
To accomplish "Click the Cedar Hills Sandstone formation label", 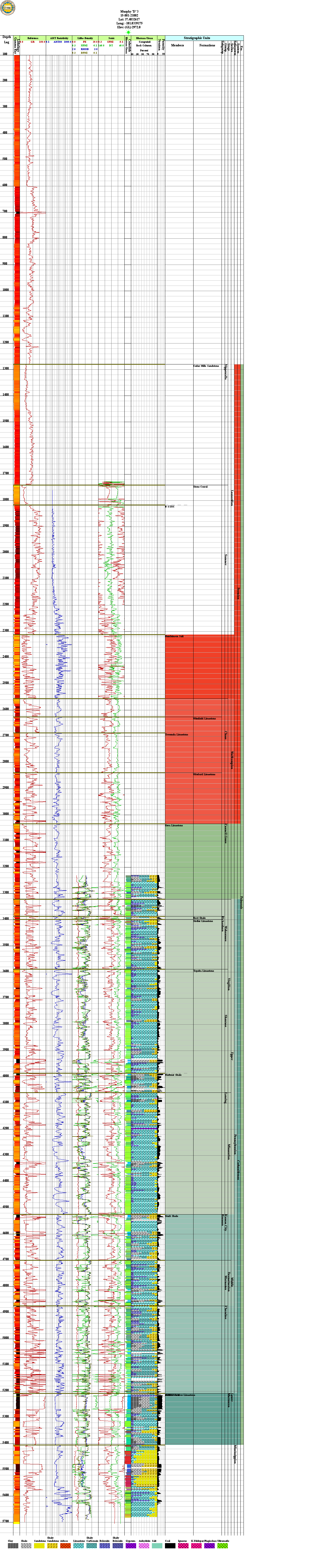I will (206, 366).
